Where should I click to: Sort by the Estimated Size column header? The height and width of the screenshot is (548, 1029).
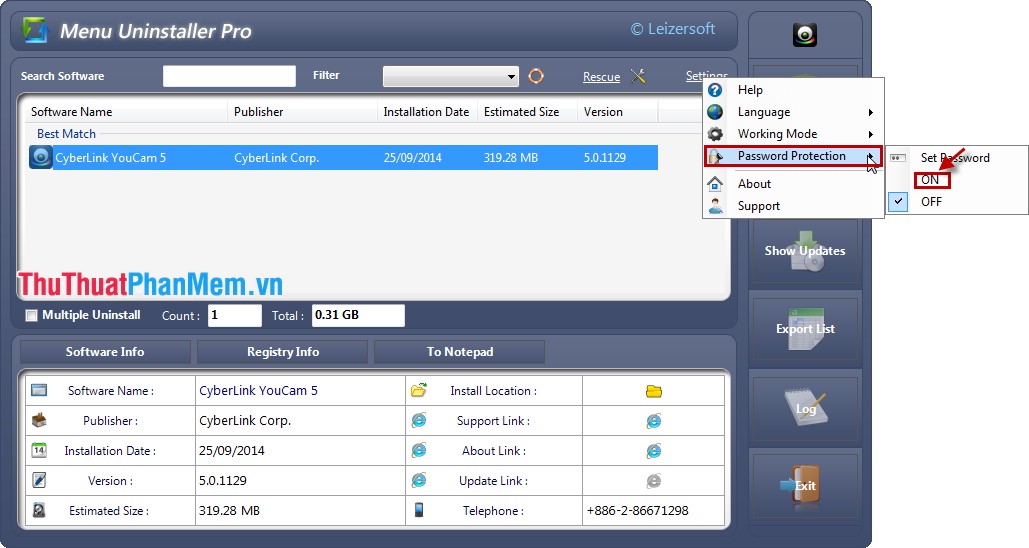[528, 112]
